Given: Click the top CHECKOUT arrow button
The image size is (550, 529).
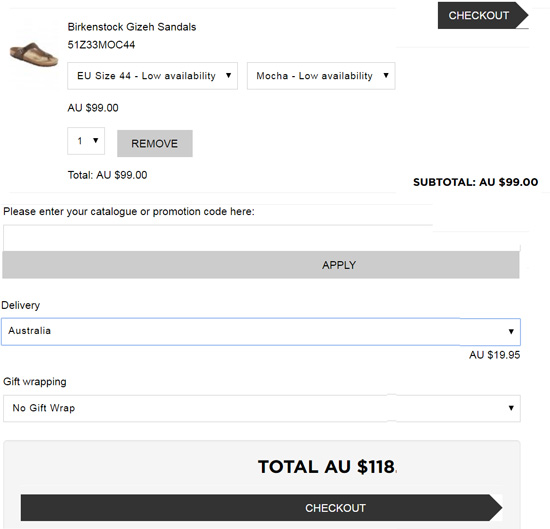Looking at the screenshot, I should tap(483, 15).
